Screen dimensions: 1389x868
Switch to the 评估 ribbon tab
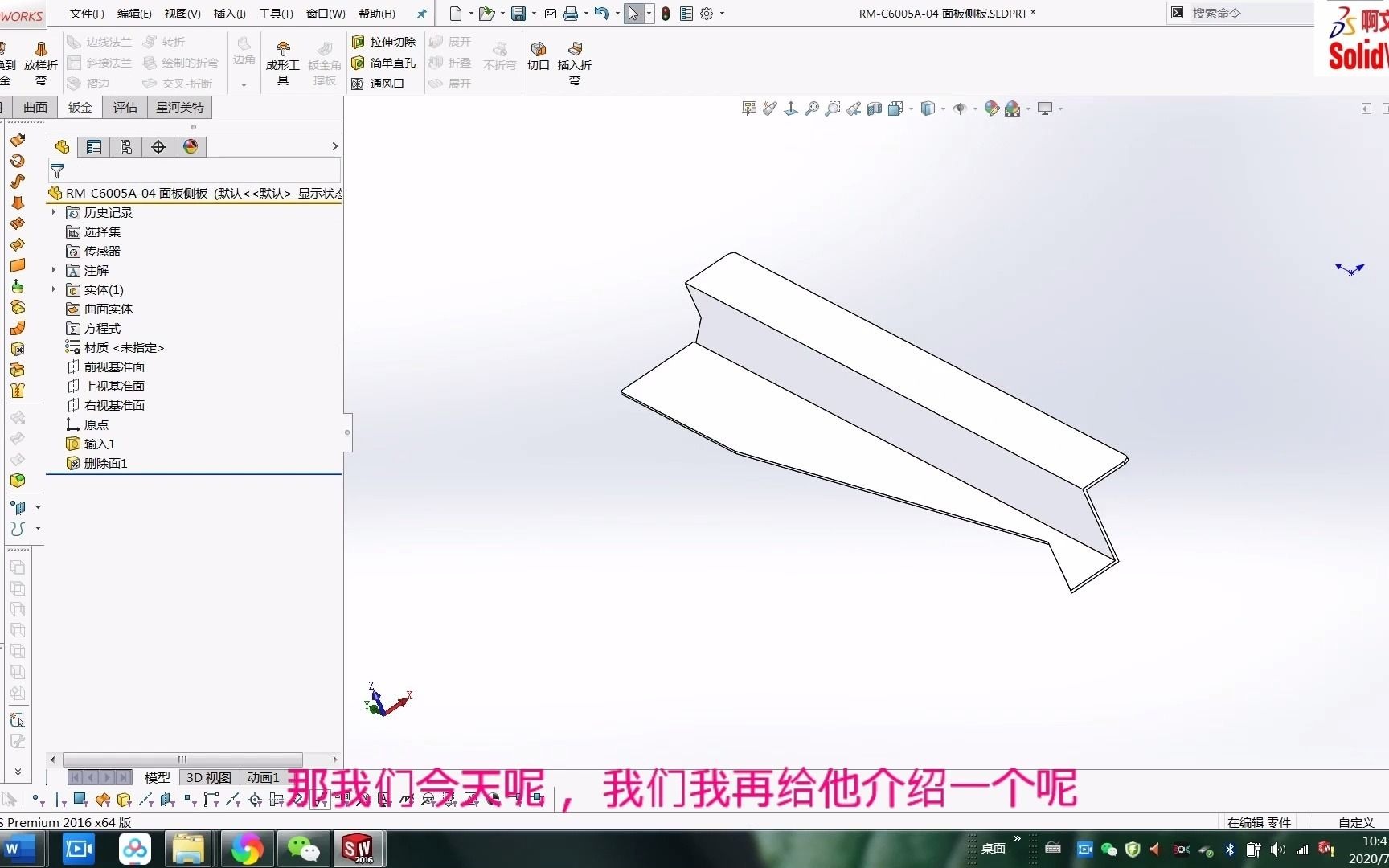(x=125, y=107)
